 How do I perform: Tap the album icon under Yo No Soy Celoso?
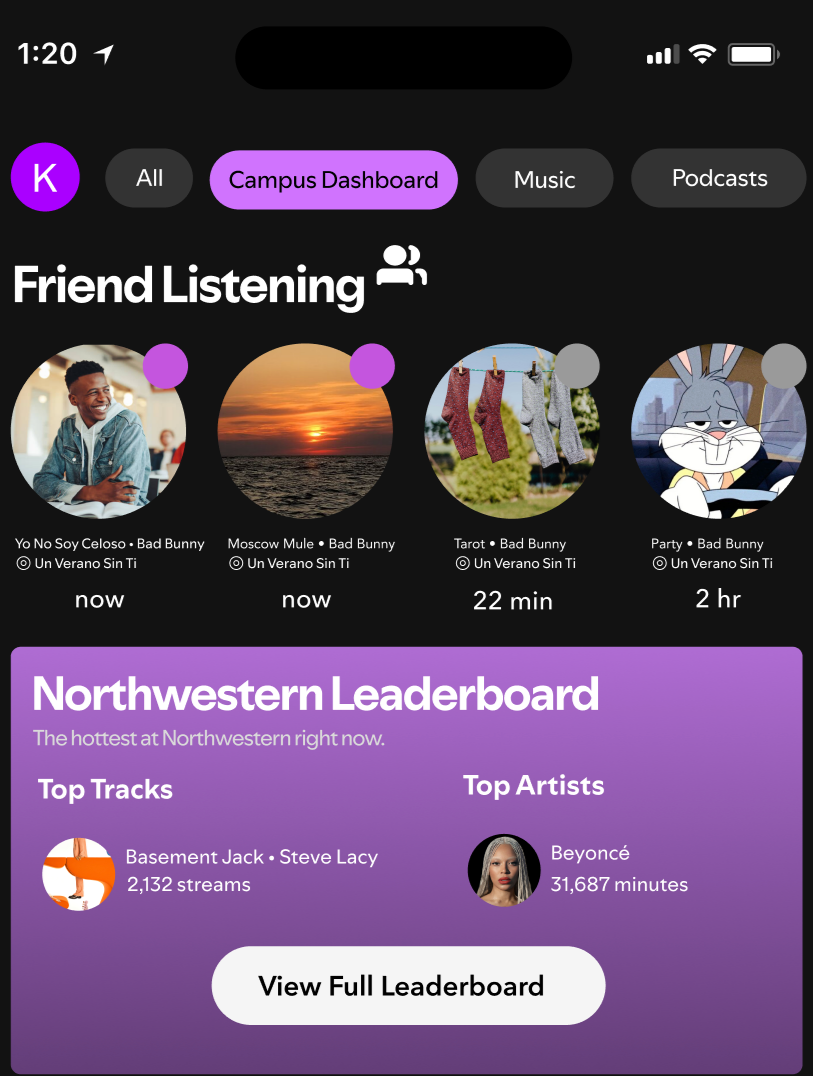23,563
